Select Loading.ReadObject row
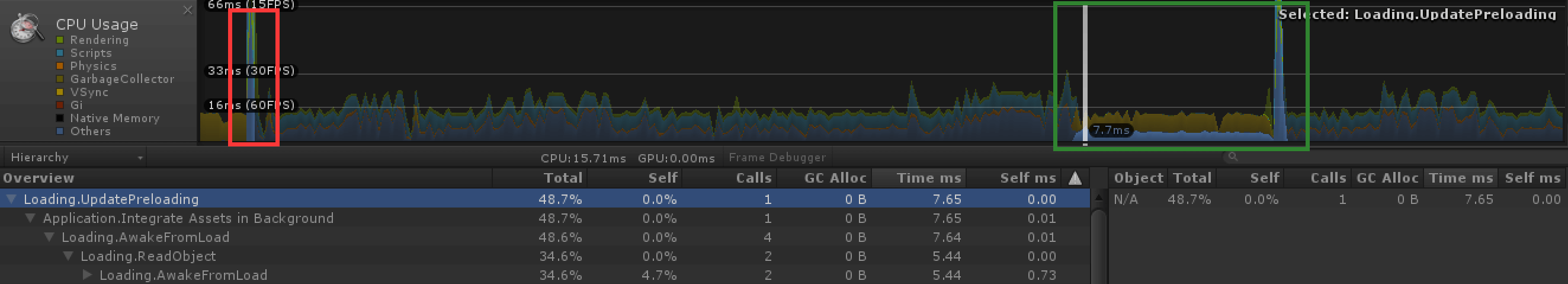 point(545,256)
